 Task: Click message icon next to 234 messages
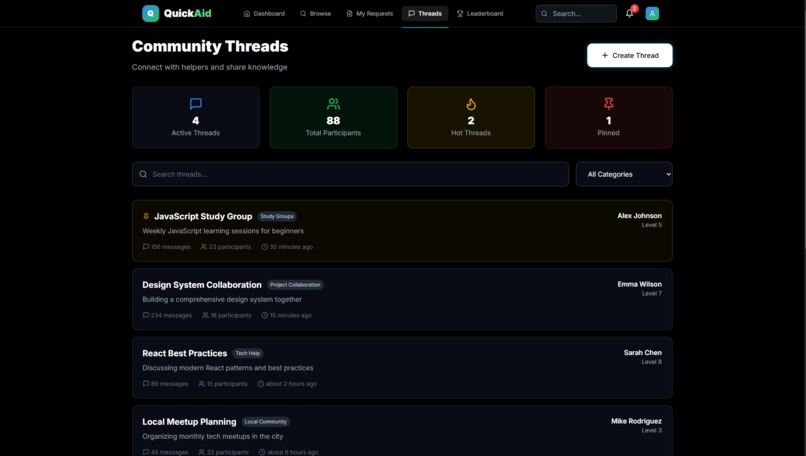coord(146,315)
